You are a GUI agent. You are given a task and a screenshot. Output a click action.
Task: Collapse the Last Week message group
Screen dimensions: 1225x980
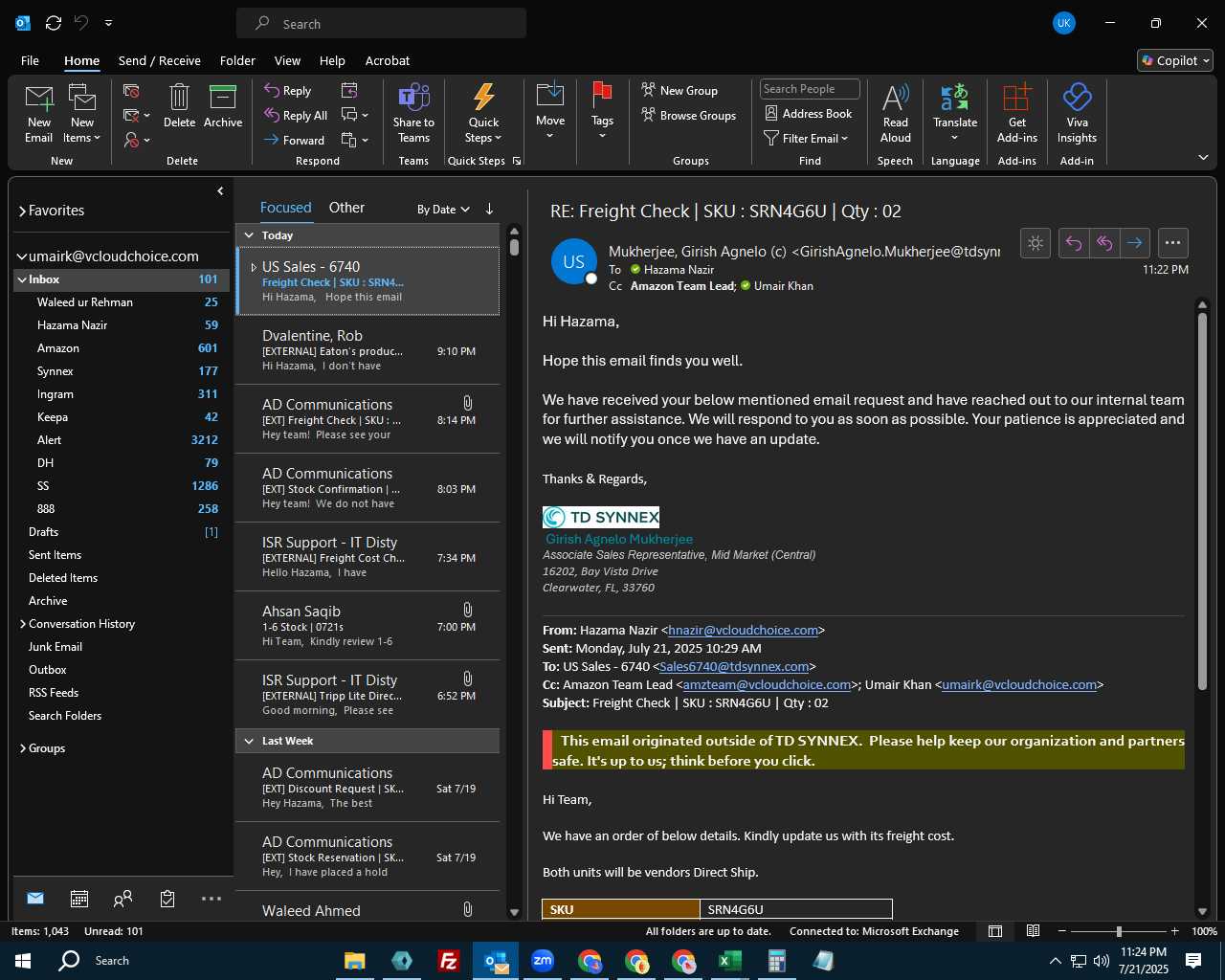pos(249,741)
